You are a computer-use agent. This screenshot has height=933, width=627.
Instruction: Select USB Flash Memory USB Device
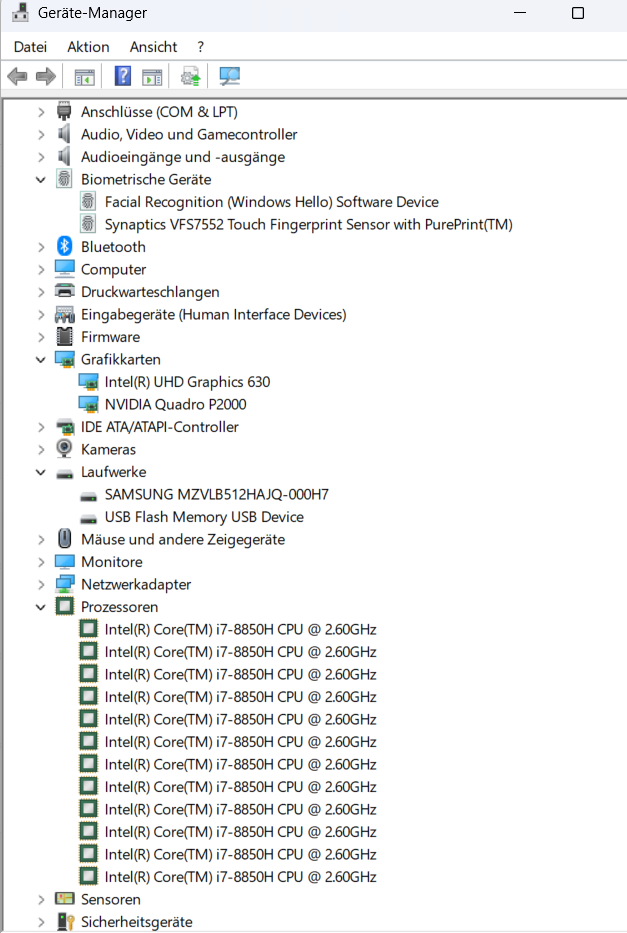point(204,516)
